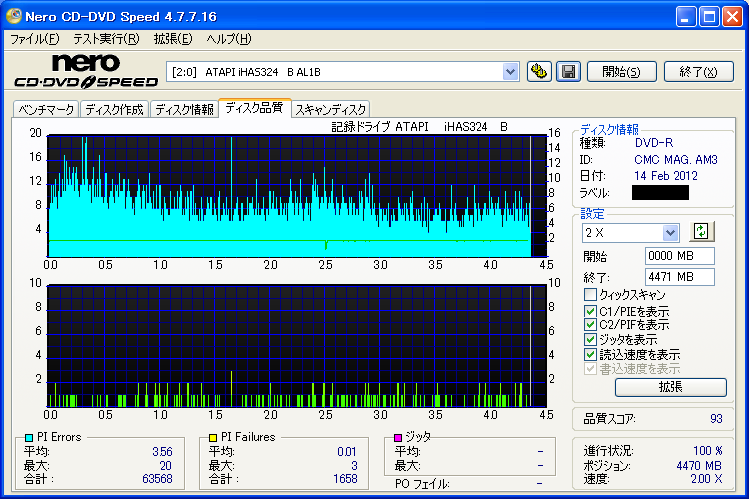Select the ディスク品質 tab
Screen dimensions: 749x499
coord(254,108)
